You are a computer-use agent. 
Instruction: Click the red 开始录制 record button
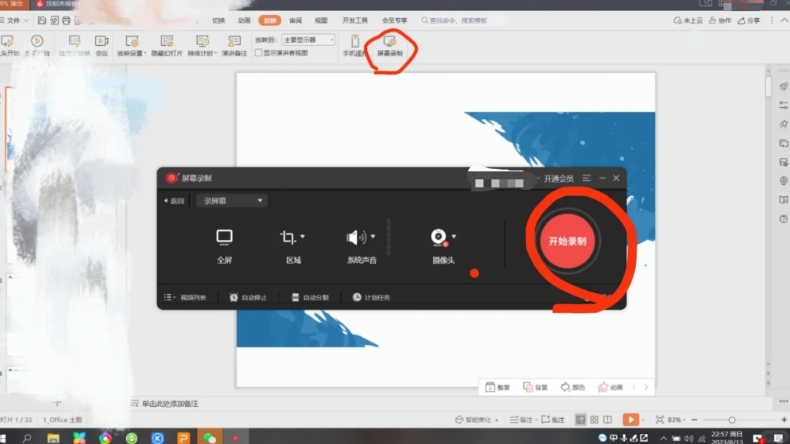pyautogui.click(x=567, y=241)
